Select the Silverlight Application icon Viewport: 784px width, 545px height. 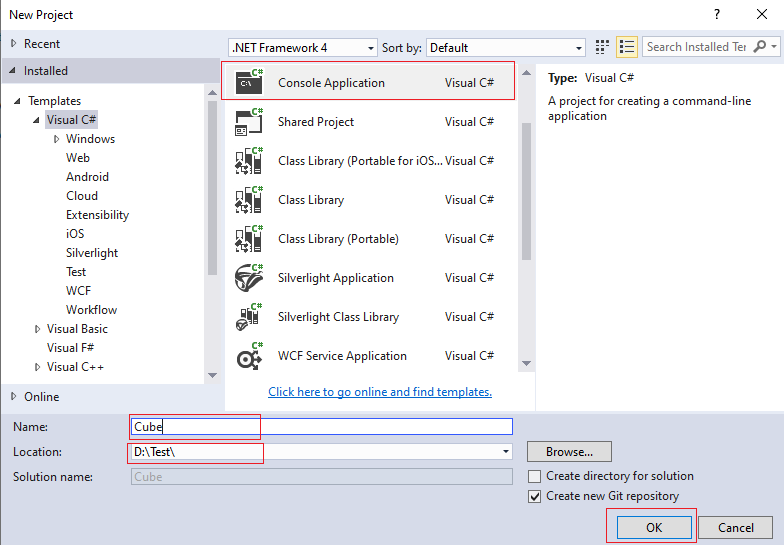tap(249, 278)
